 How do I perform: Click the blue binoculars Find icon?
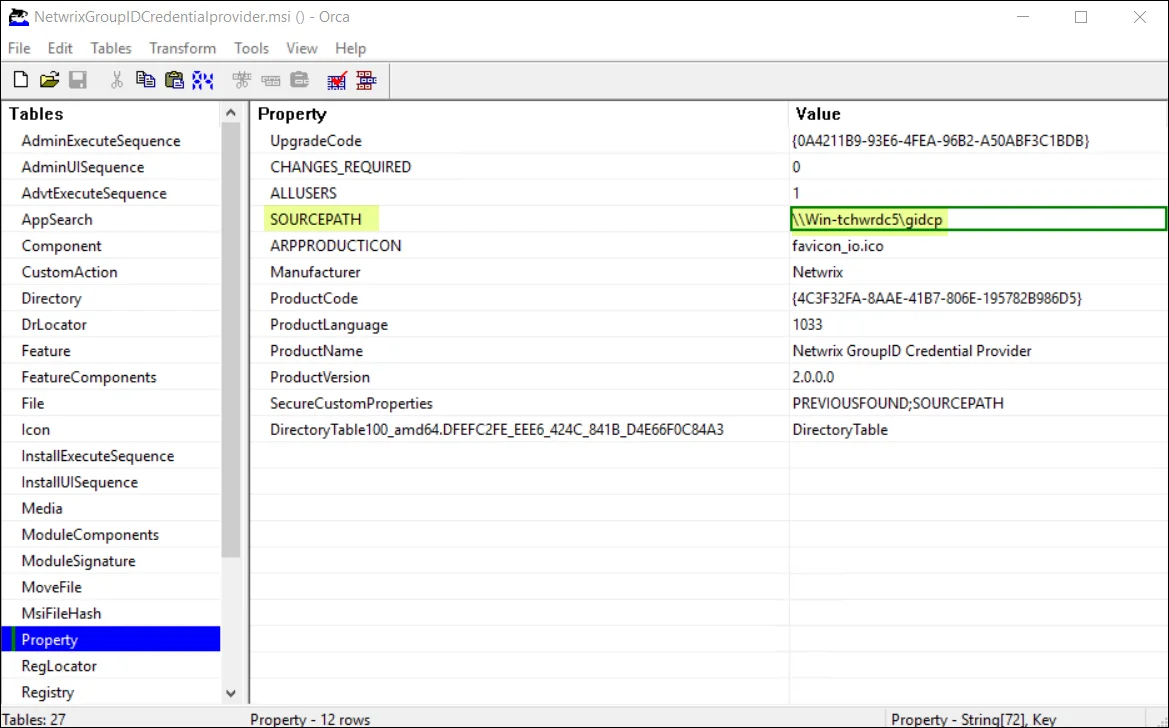203,80
